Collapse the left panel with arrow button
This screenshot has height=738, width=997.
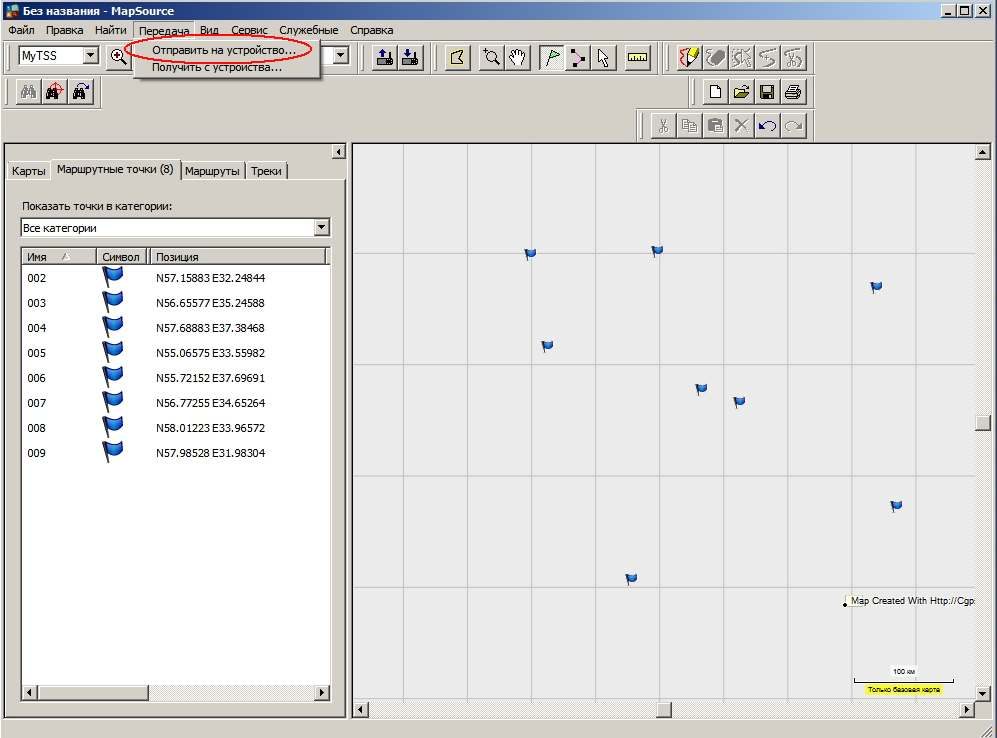[338, 152]
